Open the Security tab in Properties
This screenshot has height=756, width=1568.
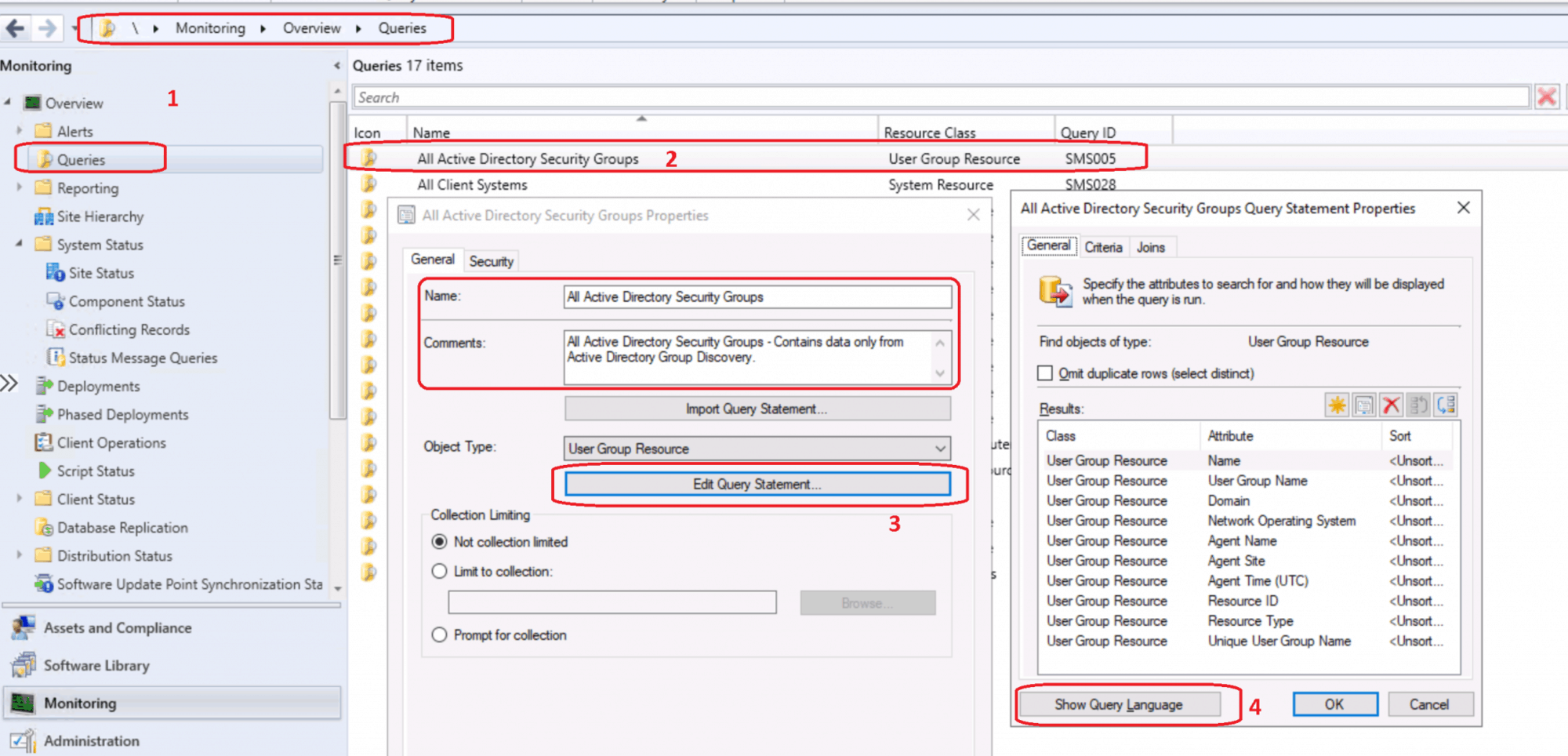[x=491, y=260]
